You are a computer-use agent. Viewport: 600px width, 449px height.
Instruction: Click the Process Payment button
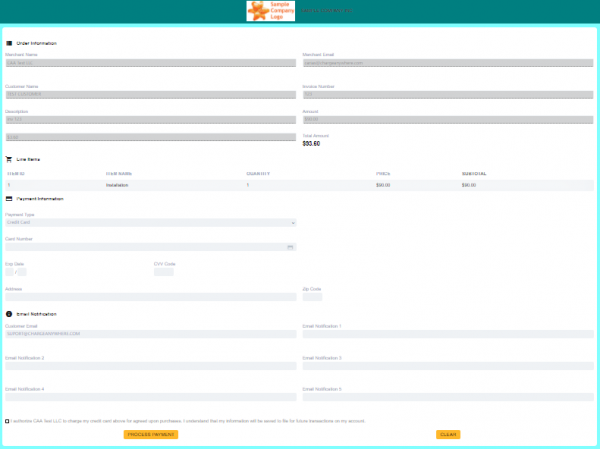tap(151, 434)
